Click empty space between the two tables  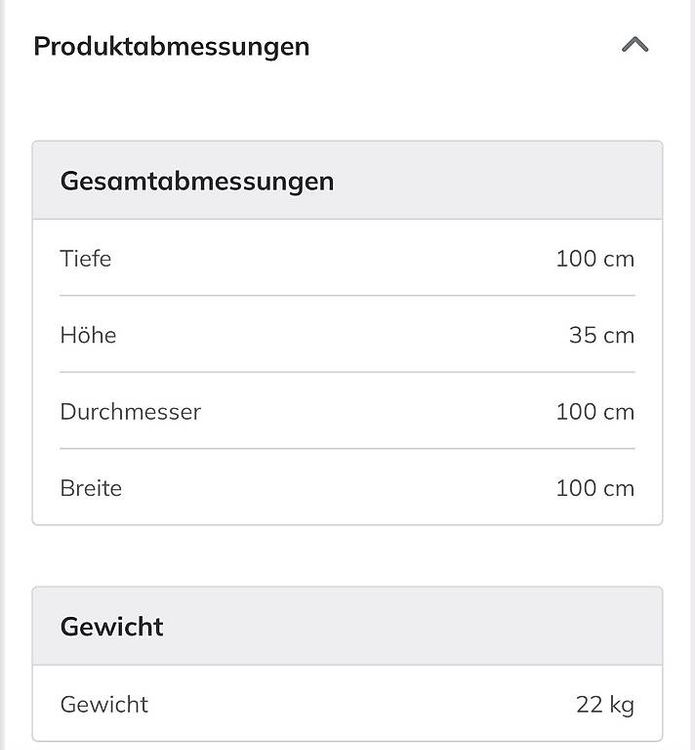point(347,556)
